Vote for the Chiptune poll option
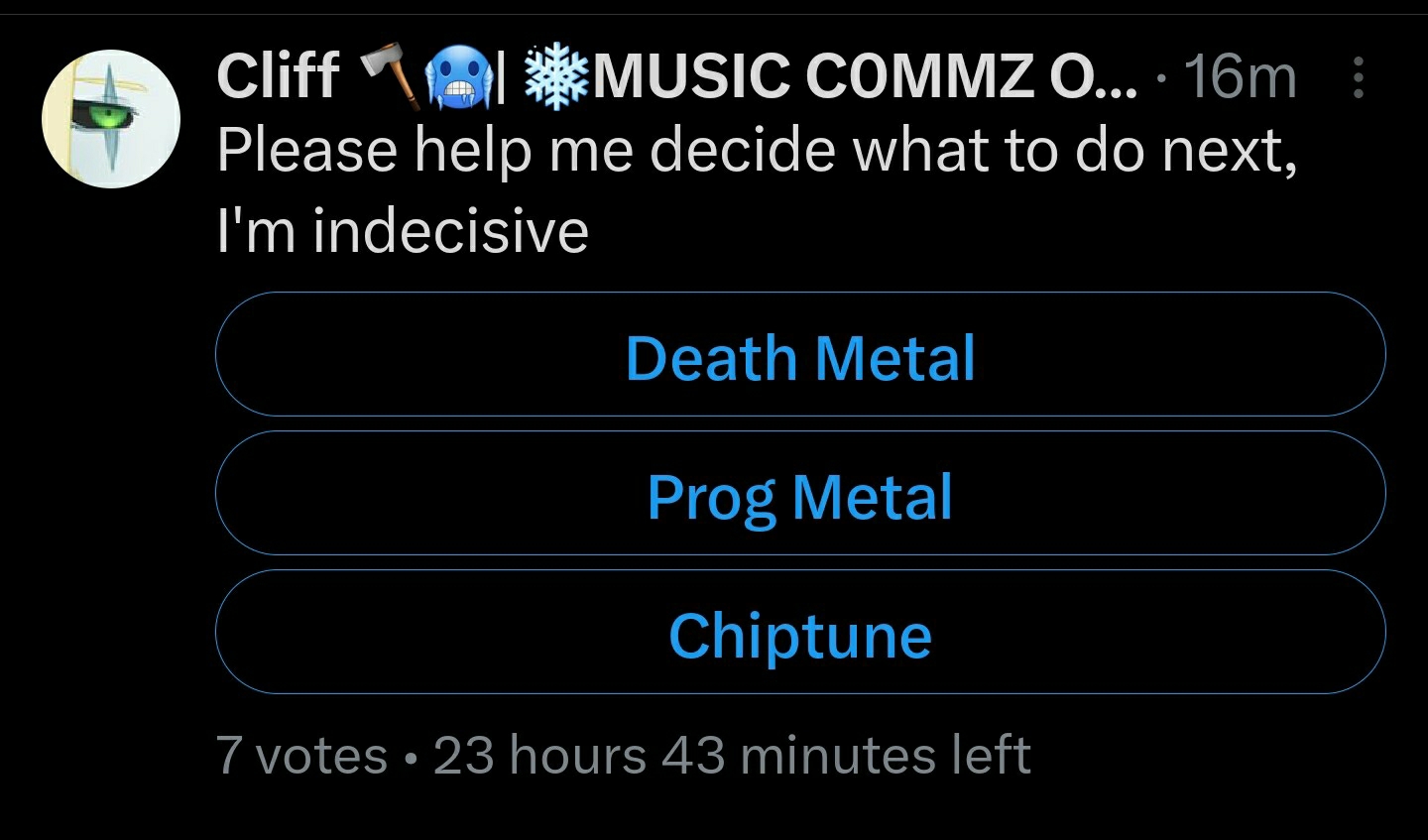This screenshot has width=1428, height=840. click(800, 632)
